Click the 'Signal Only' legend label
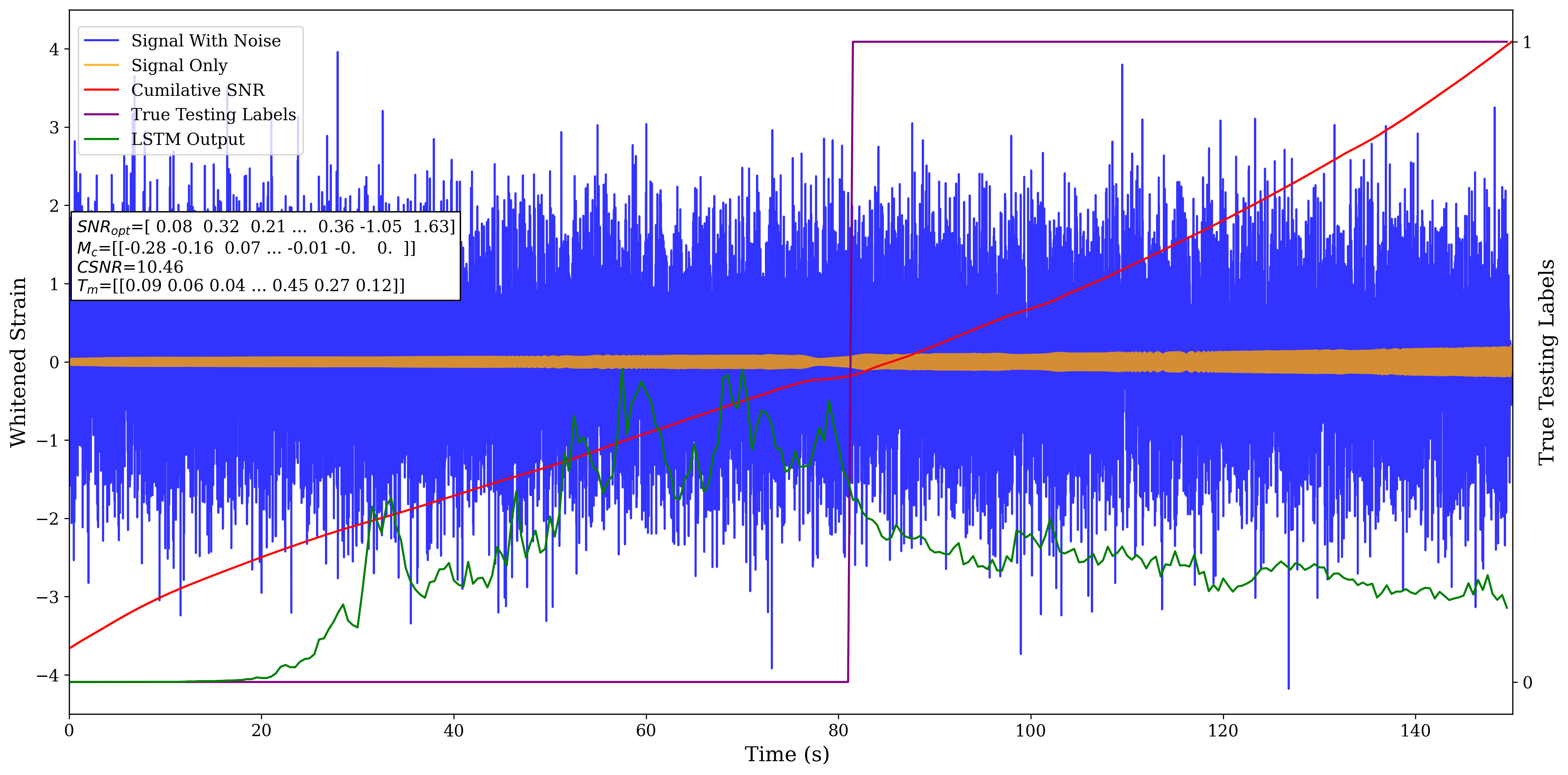 pyautogui.click(x=179, y=65)
